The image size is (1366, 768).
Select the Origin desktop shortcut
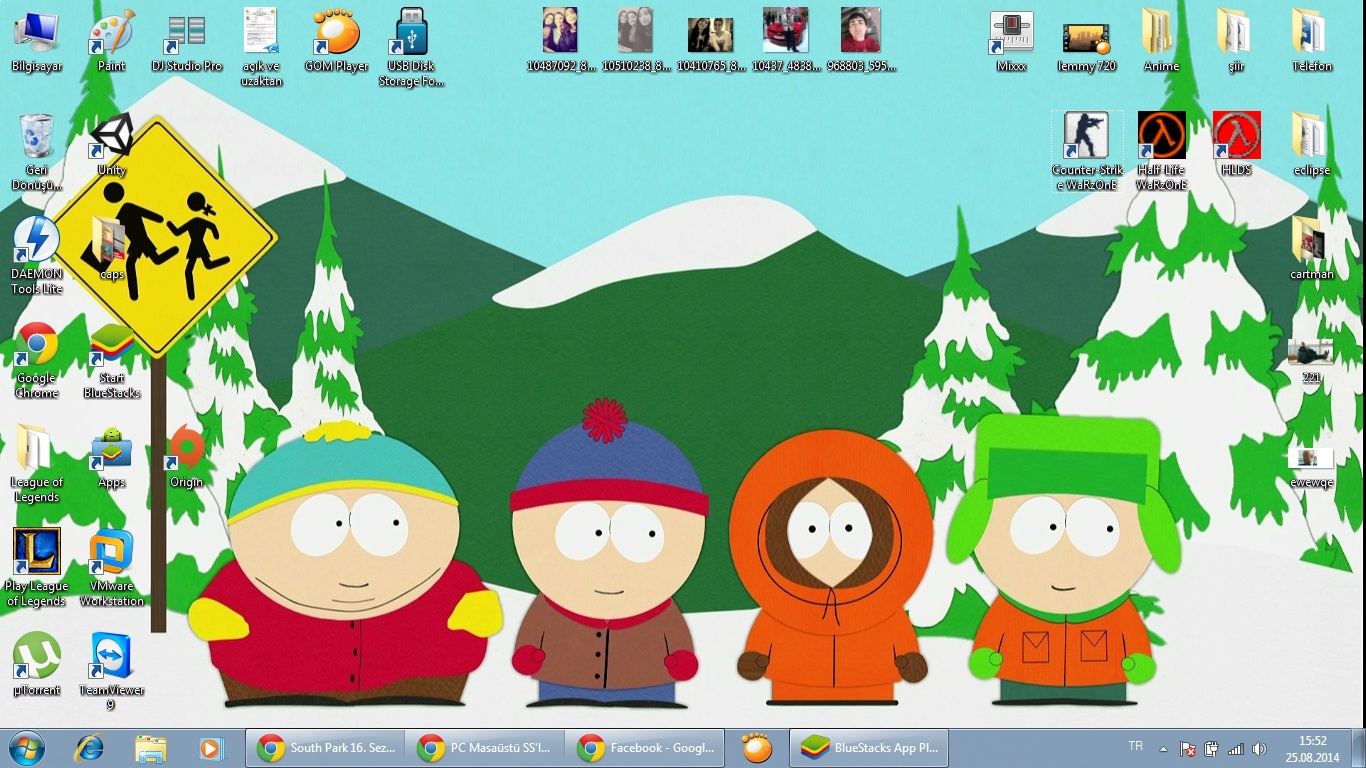(x=187, y=457)
